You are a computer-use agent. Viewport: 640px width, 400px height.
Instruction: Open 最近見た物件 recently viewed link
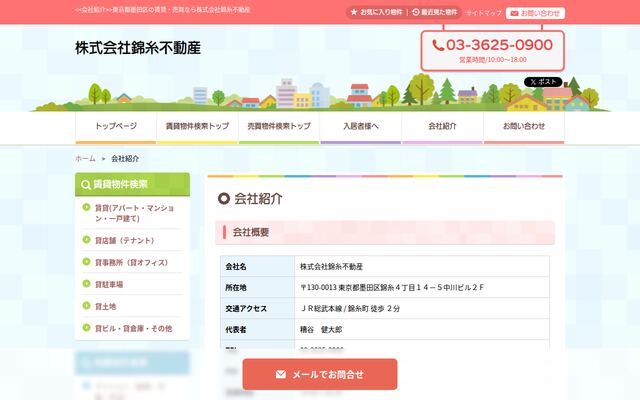434,13
